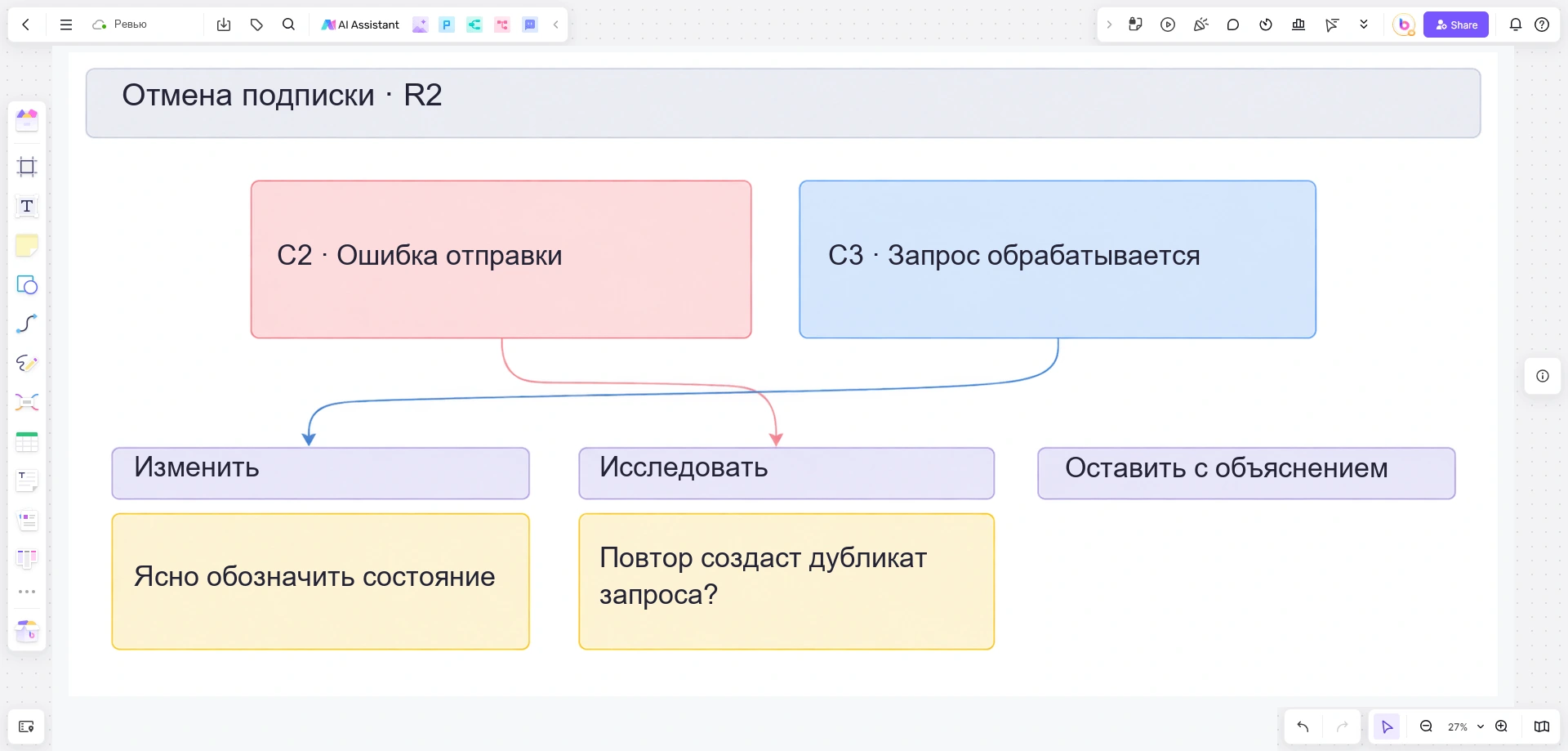The image size is (1568, 751).
Task: Open the 27% zoom level dropdown
Action: [x=1465, y=726]
